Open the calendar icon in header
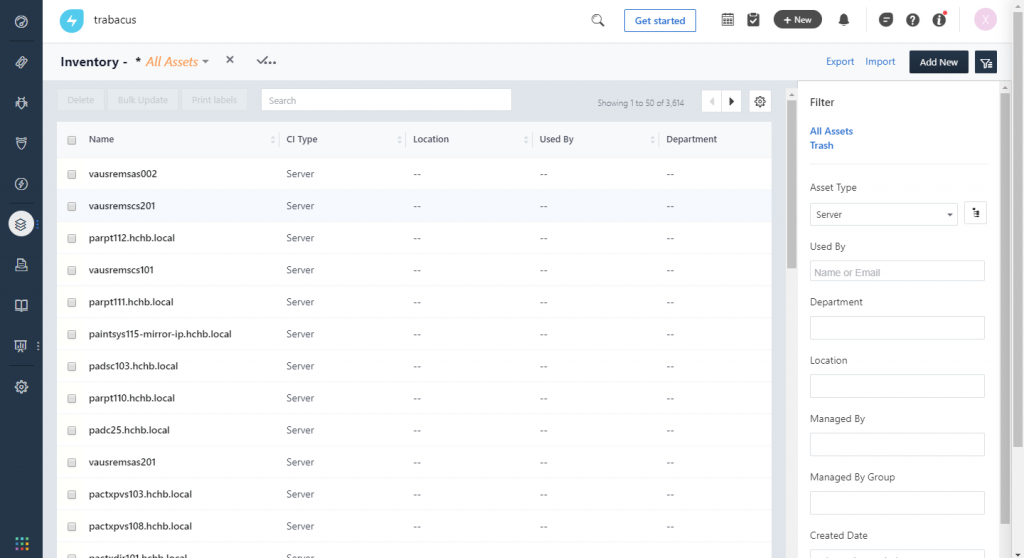The height and width of the screenshot is (558, 1024). [728, 20]
